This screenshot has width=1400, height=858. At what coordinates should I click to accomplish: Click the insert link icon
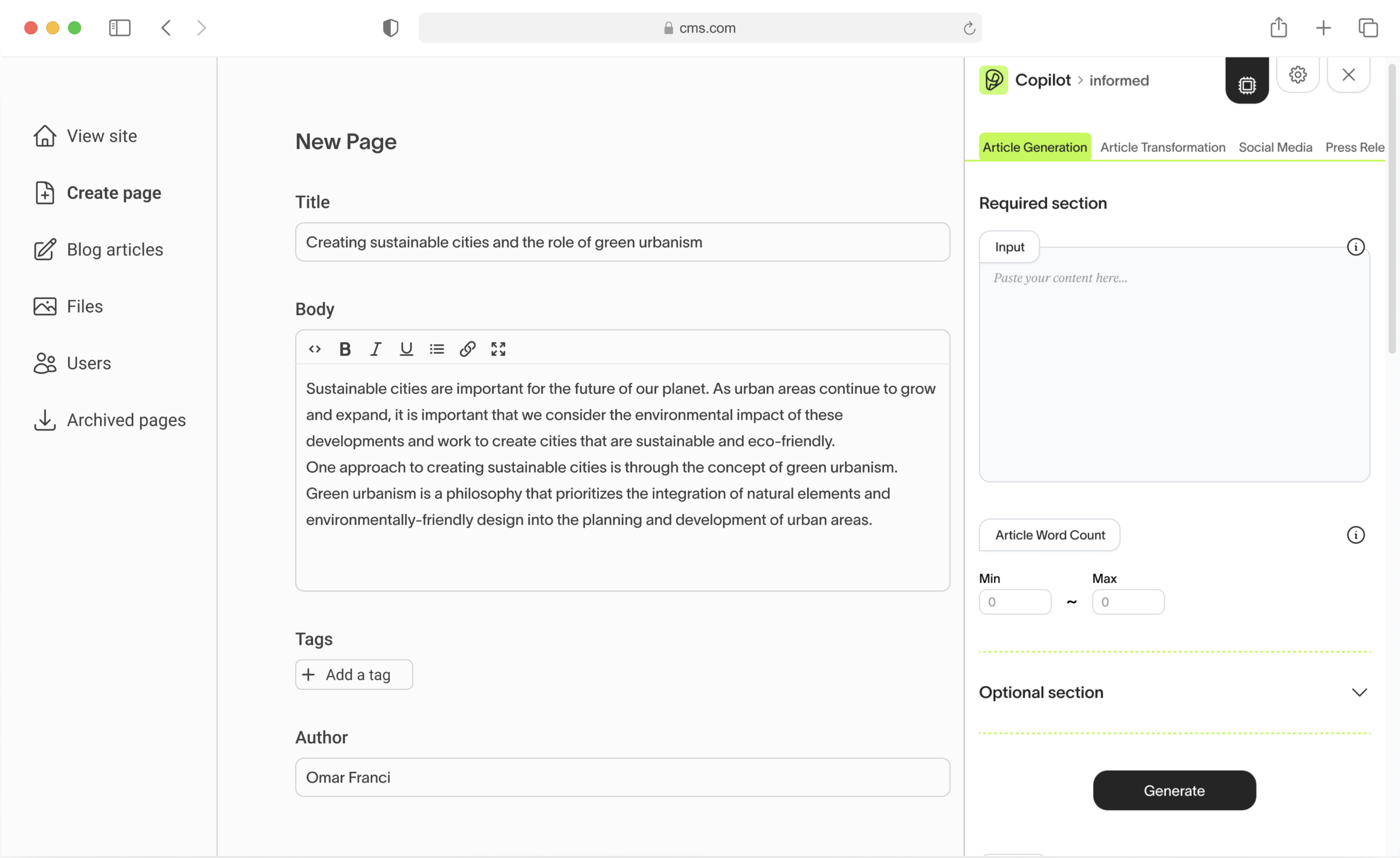point(468,349)
